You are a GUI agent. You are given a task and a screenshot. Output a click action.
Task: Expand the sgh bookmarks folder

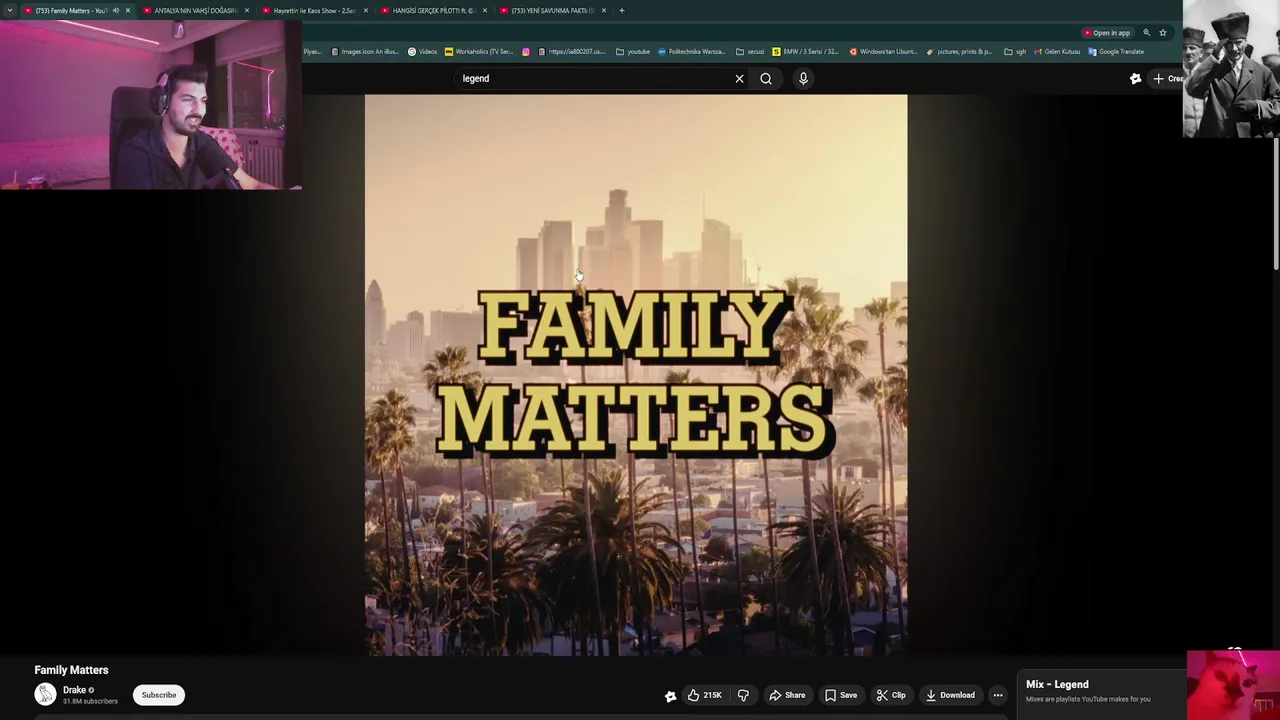click(x=1015, y=52)
